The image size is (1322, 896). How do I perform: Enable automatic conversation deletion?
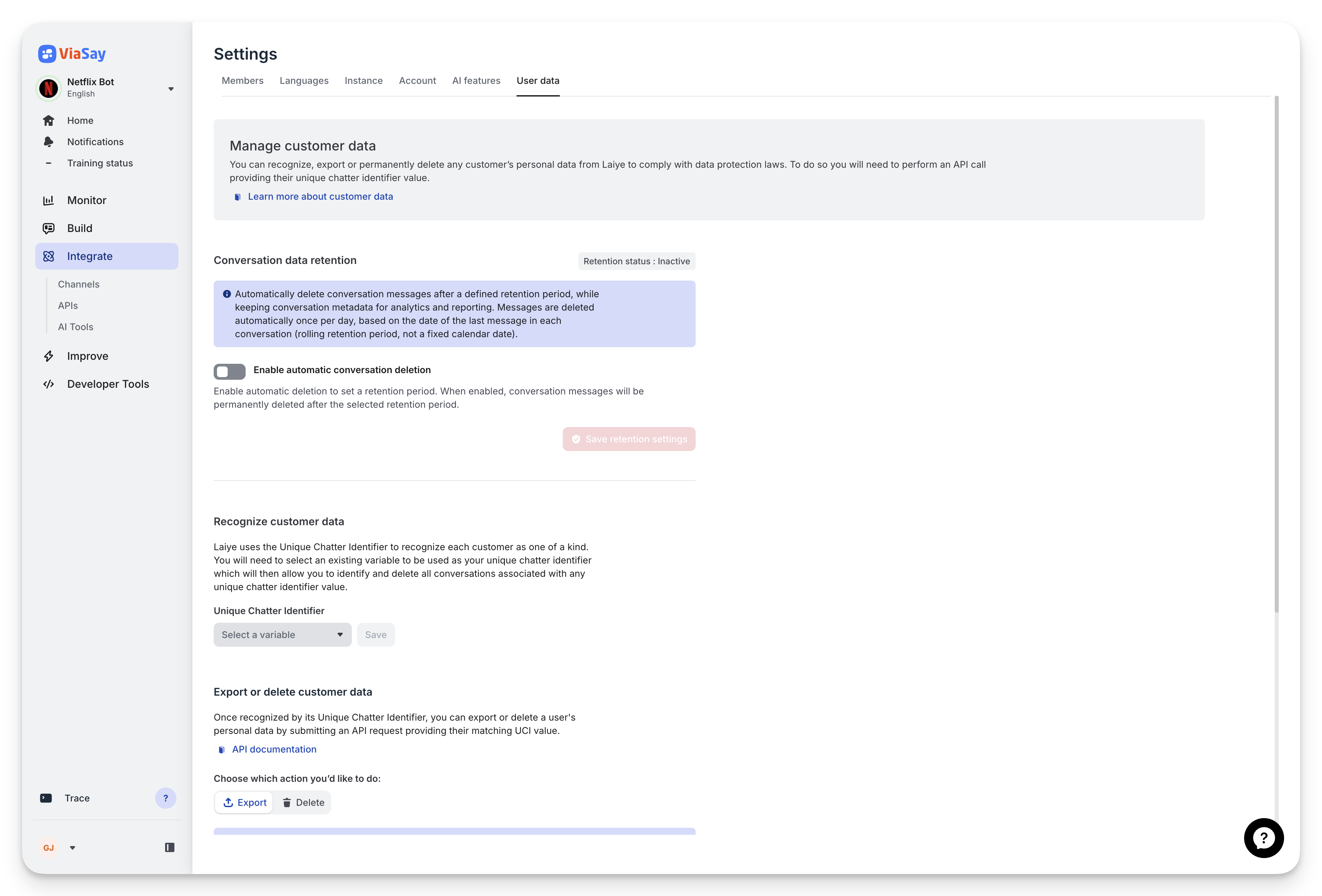[x=229, y=371]
